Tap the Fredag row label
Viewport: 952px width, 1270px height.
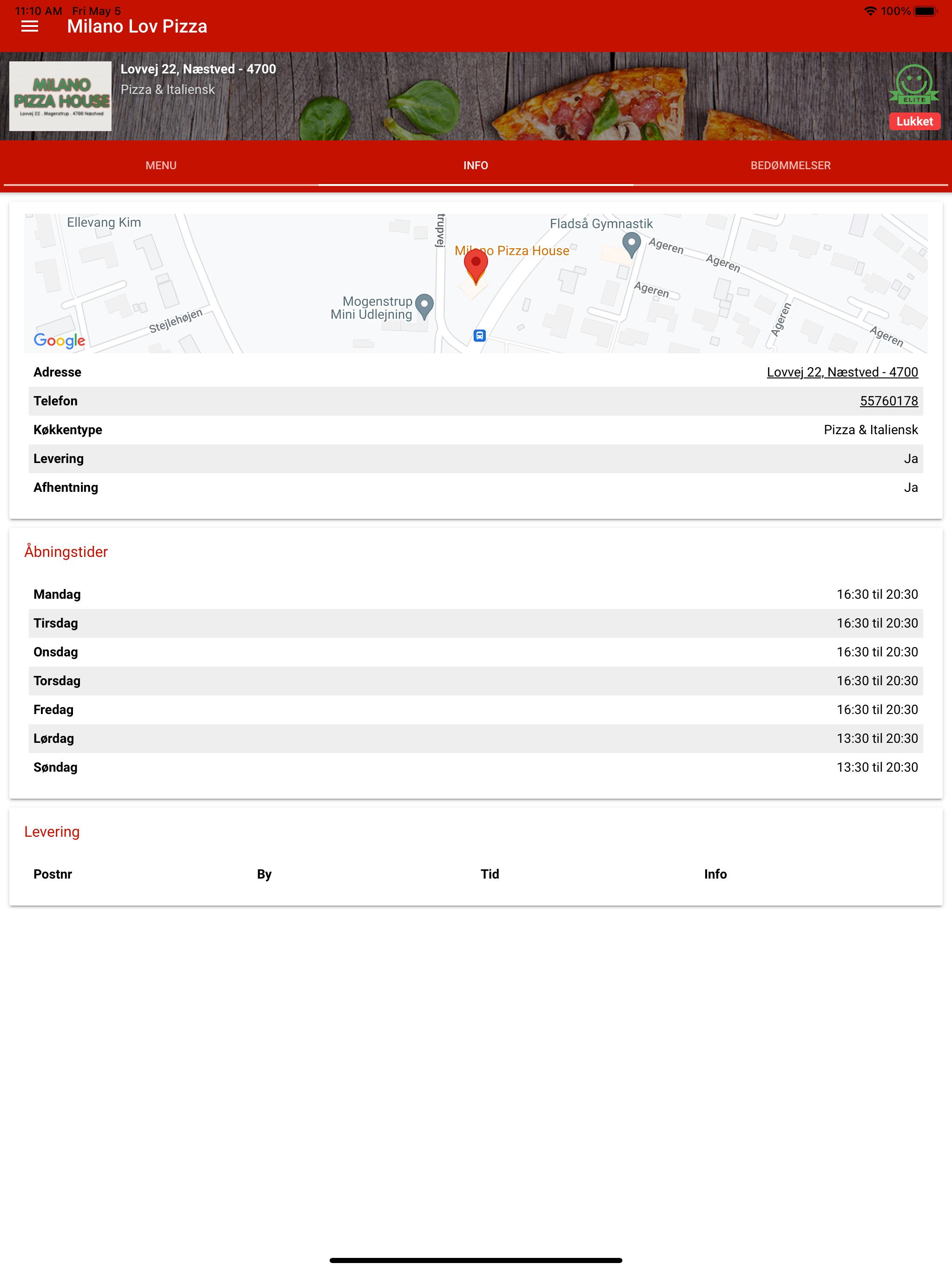[x=53, y=710]
